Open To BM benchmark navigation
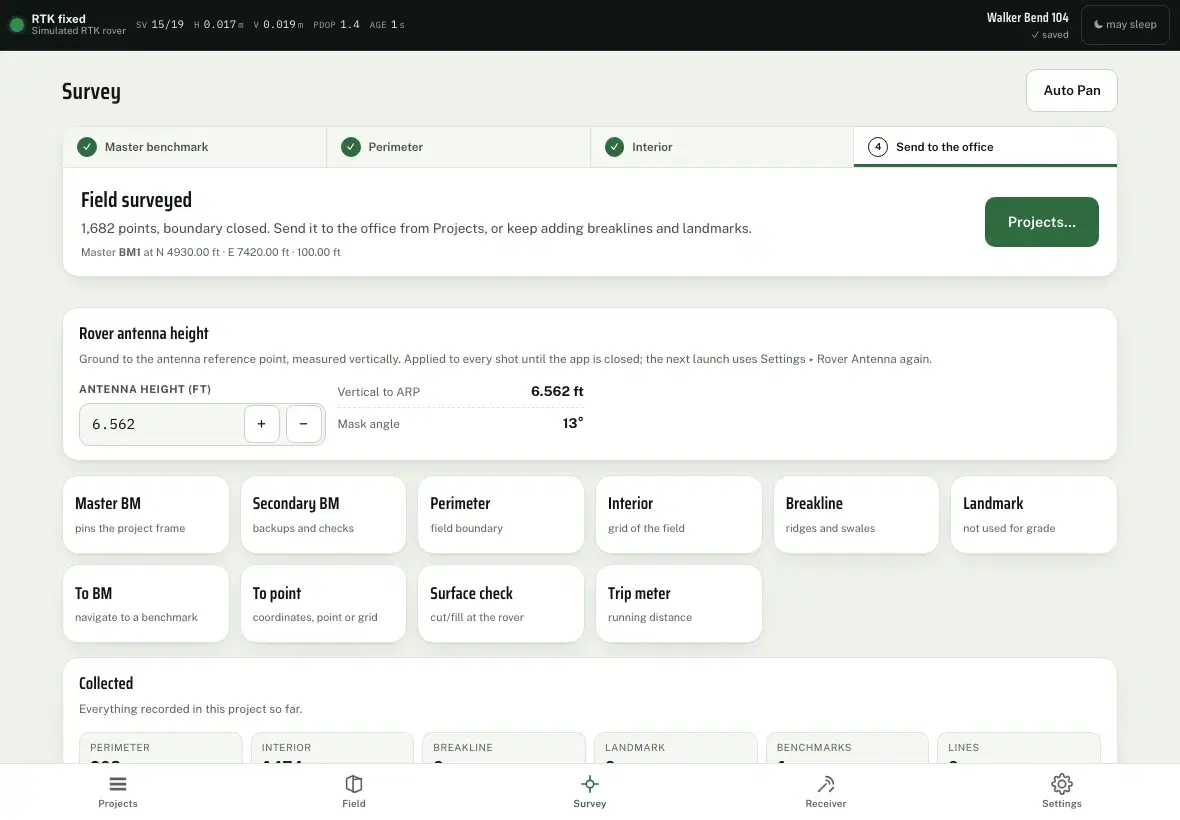Image resolution: width=1180 pixels, height=820 pixels. [146, 604]
